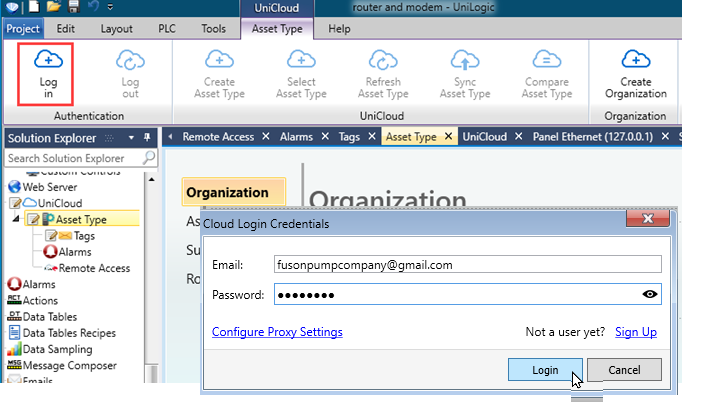This screenshot has width=703, height=402.
Task: Click Cancel in Cloud Login dialog
Action: tap(624, 370)
